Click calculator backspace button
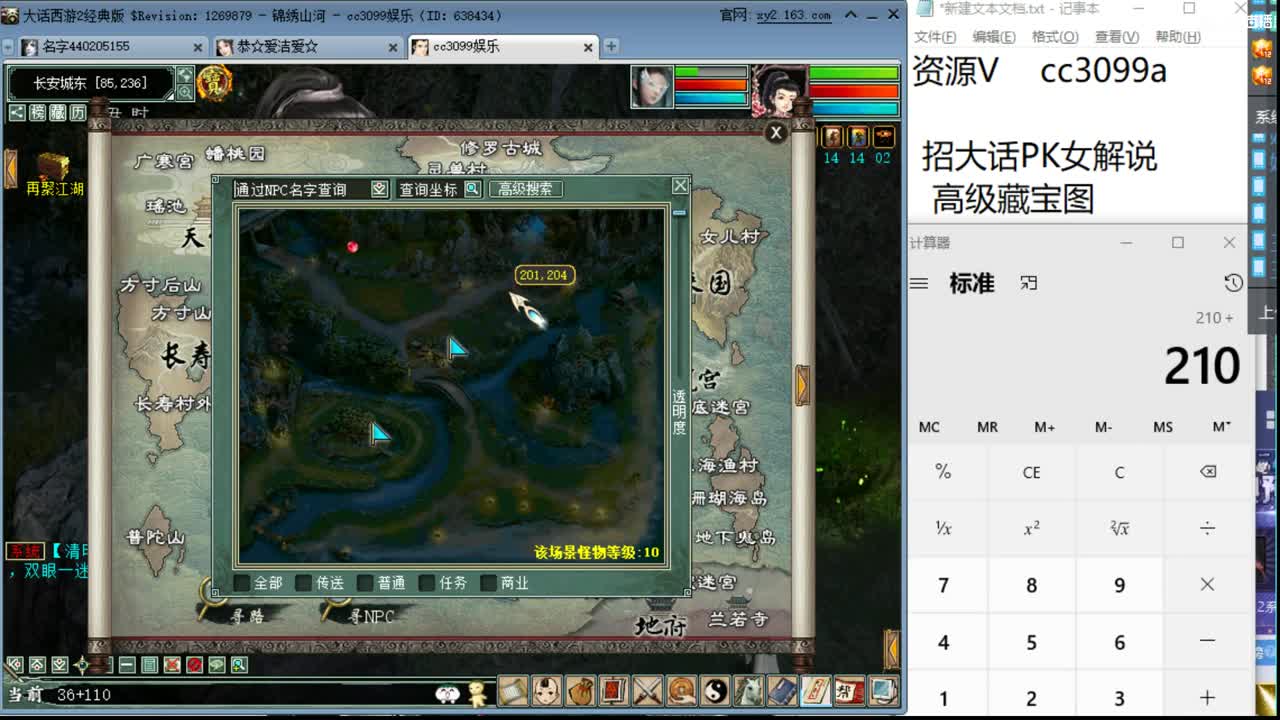Viewport: 1280px width, 720px height. [1207, 472]
